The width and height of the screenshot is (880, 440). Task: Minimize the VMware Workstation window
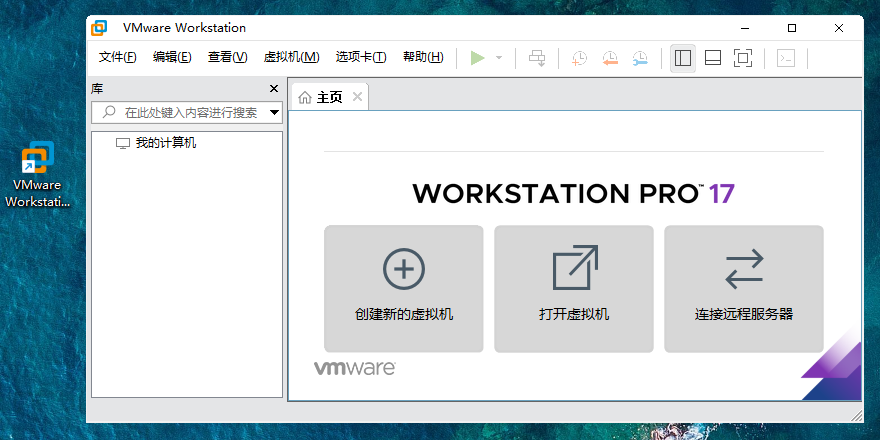(x=745, y=28)
